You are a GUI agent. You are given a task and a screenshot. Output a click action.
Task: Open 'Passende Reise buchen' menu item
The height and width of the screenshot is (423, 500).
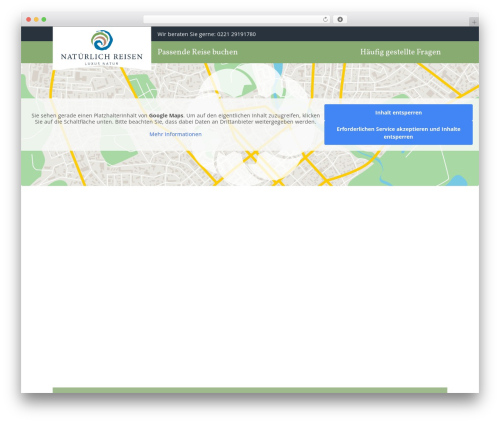[197, 52]
